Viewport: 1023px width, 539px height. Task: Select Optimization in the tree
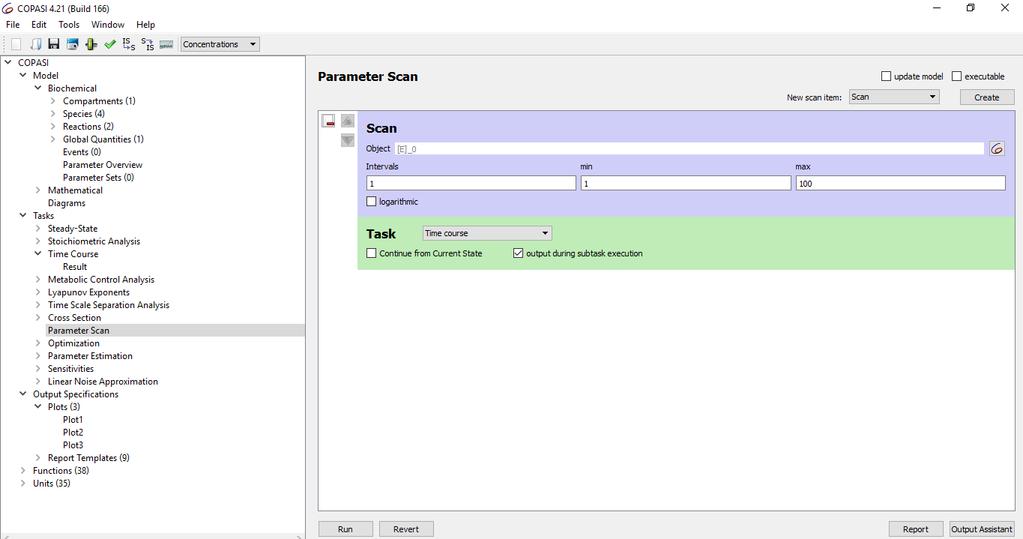pyautogui.click(x=74, y=343)
